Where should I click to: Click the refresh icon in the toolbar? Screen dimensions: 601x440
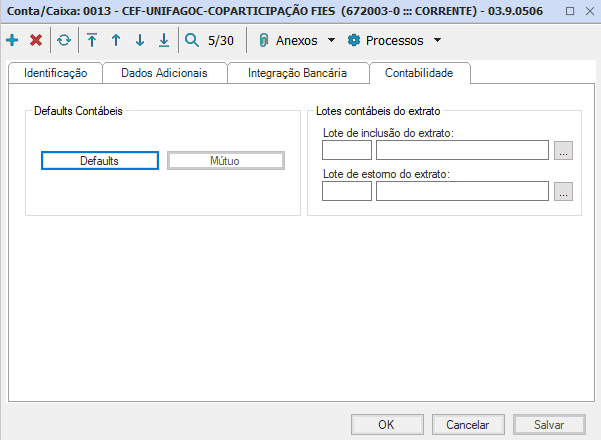point(64,41)
